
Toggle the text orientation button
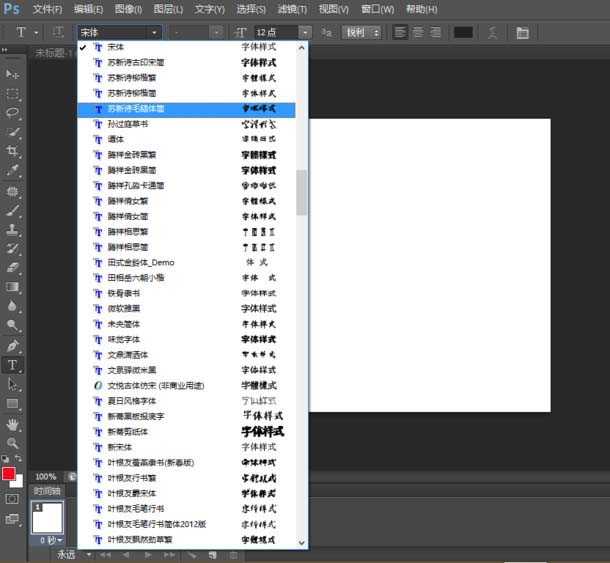tap(58, 33)
